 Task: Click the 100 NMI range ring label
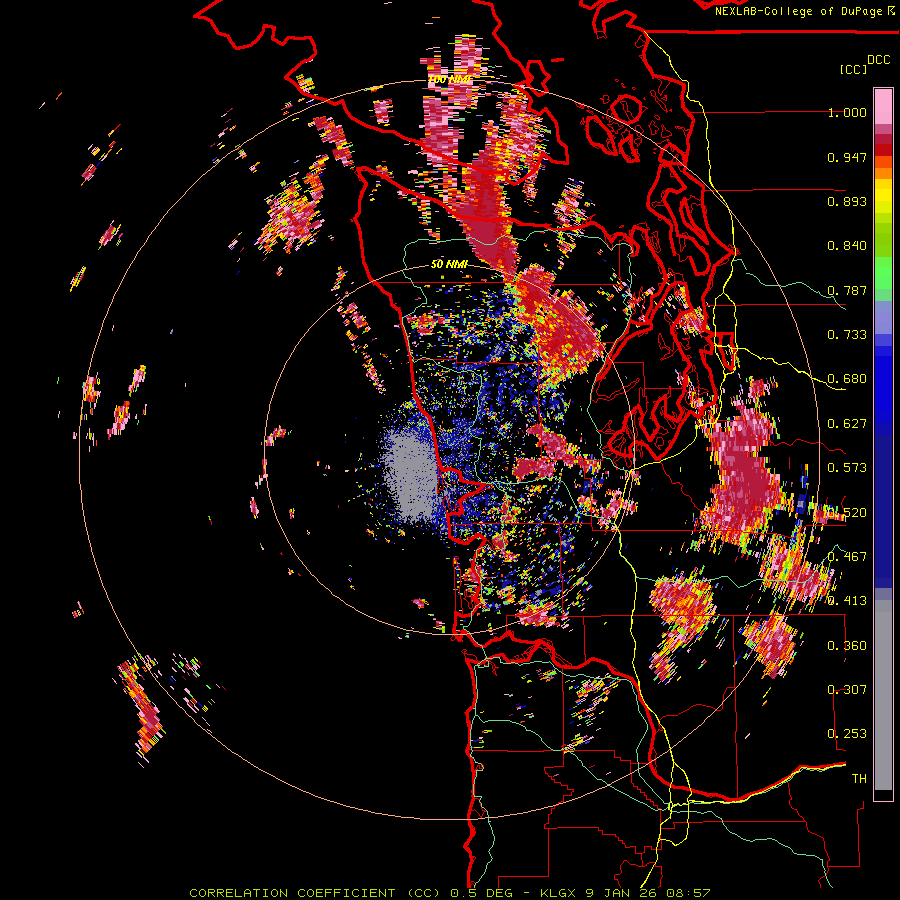coord(448,79)
